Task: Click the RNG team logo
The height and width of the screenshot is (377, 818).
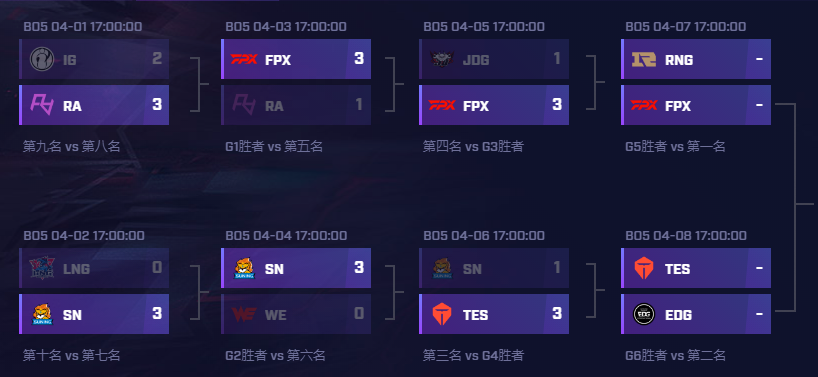Action: (x=644, y=59)
